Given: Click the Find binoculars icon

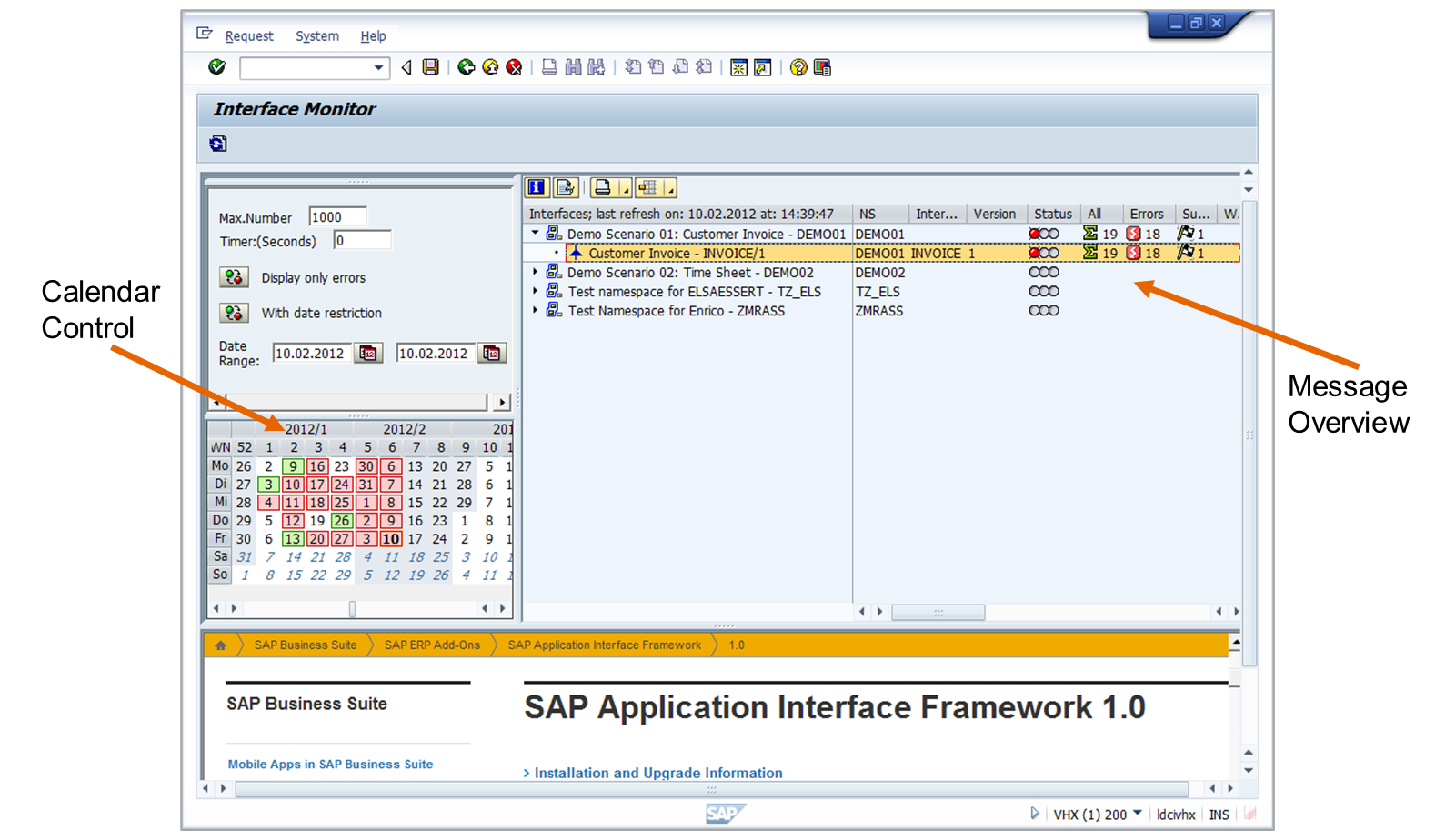Looking at the screenshot, I should pos(573,67).
